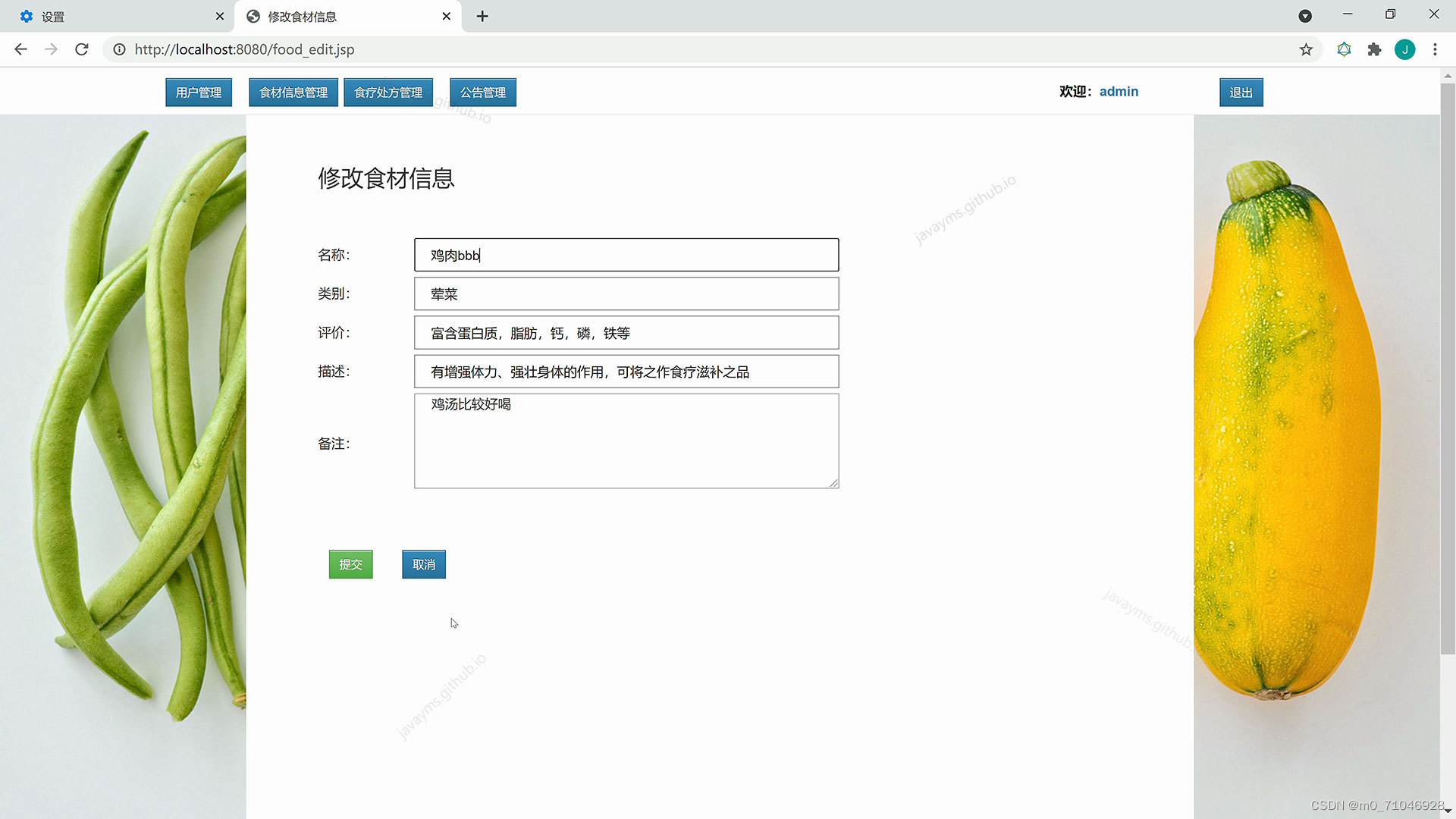Close the 设置 tab
1456x819 pixels.
(219, 16)
